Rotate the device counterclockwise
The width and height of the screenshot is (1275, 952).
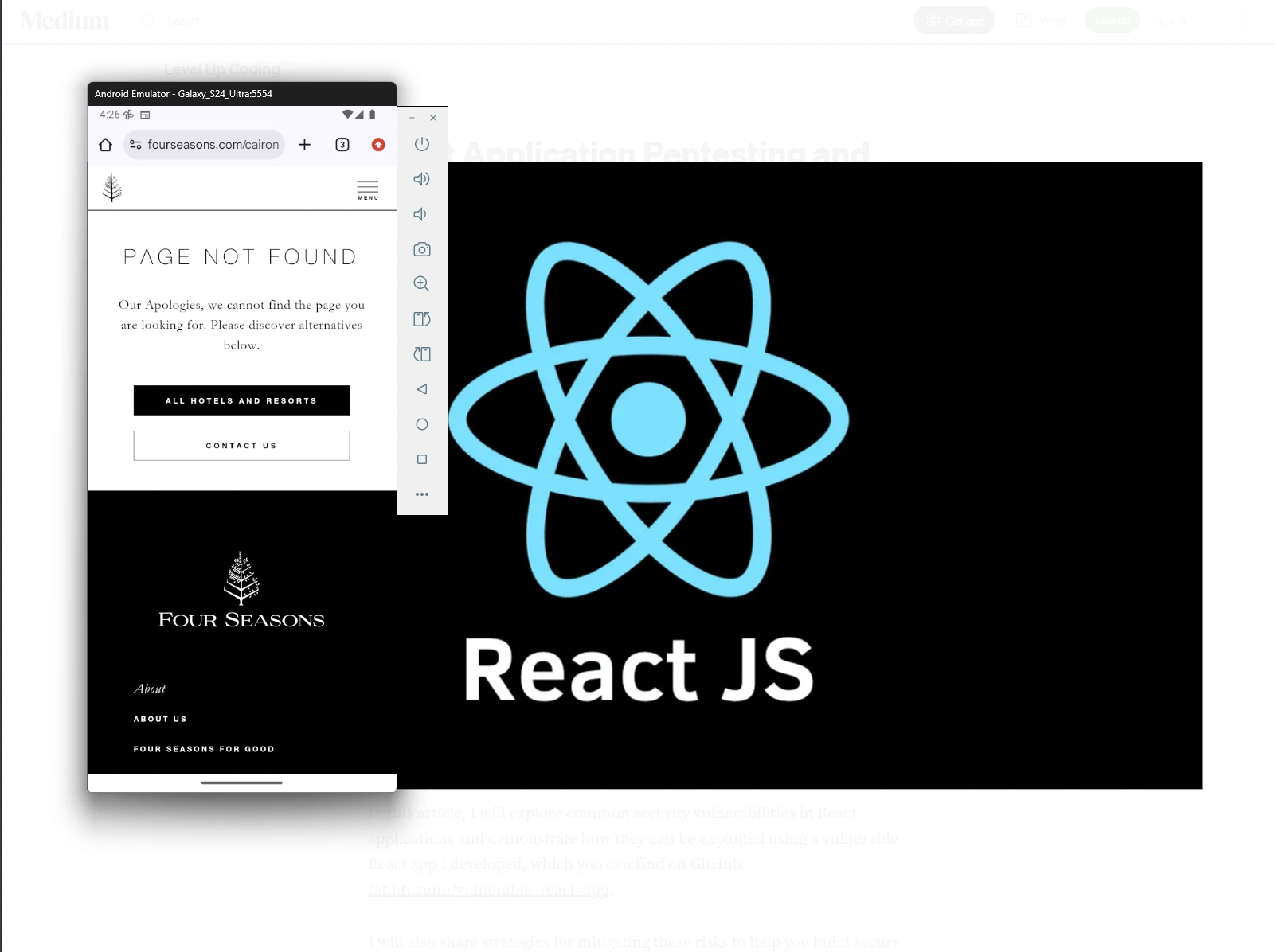(422, 318)
